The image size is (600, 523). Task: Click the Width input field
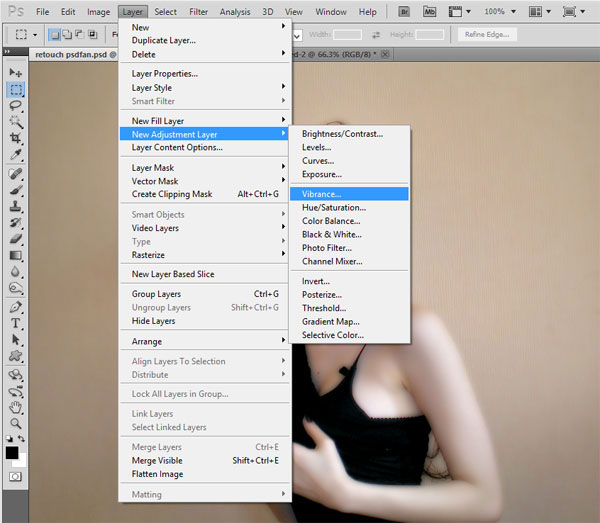347,35
